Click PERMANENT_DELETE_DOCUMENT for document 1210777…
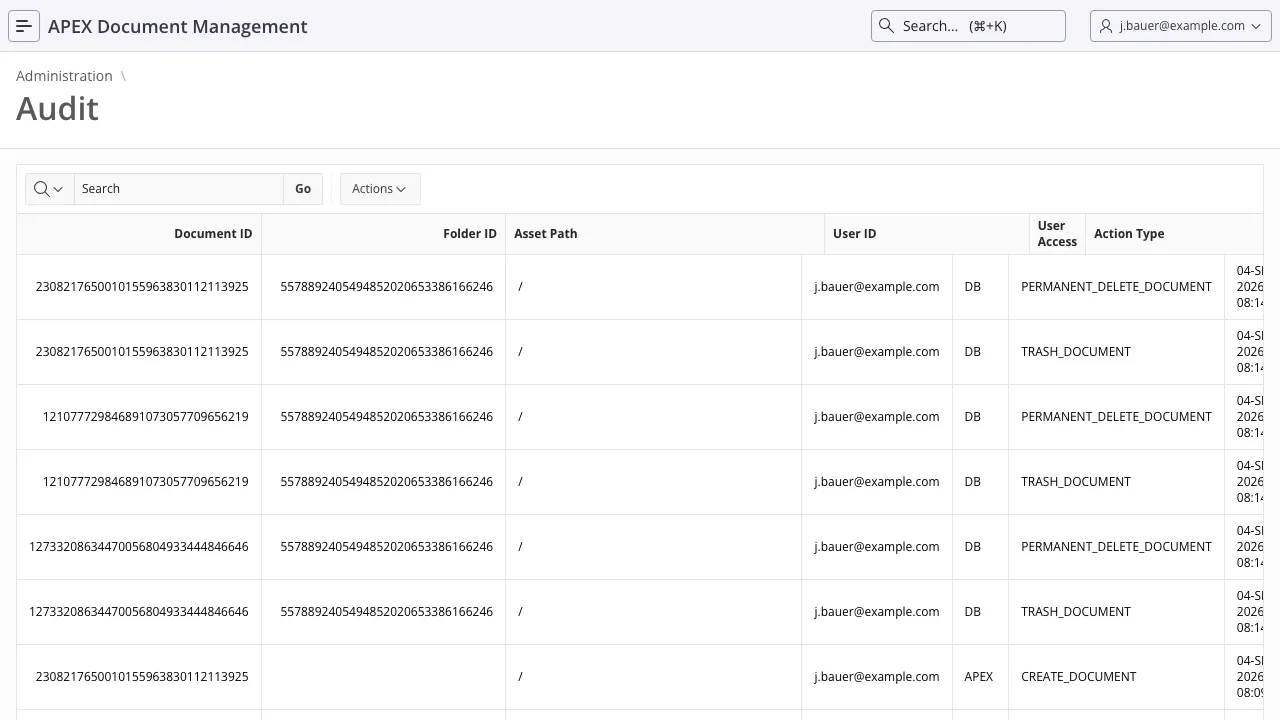The width and height of the screenshot is (1280, 720). 1116,417
